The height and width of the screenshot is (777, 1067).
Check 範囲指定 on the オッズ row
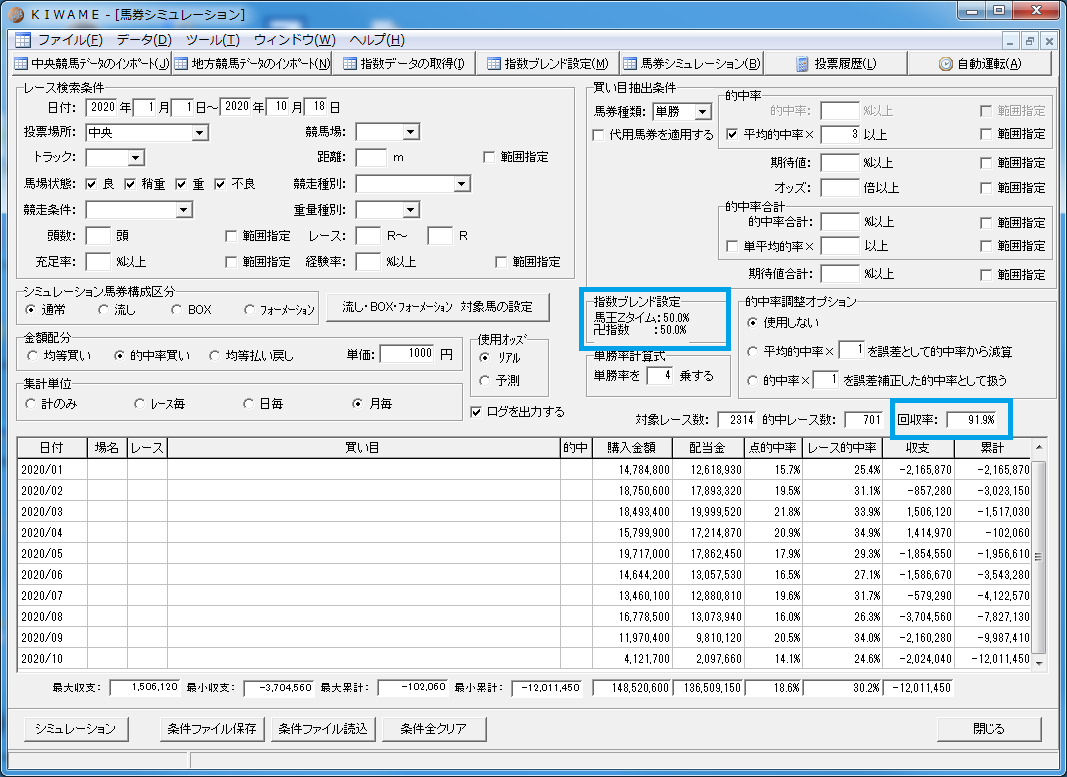(x=986, y=188)
